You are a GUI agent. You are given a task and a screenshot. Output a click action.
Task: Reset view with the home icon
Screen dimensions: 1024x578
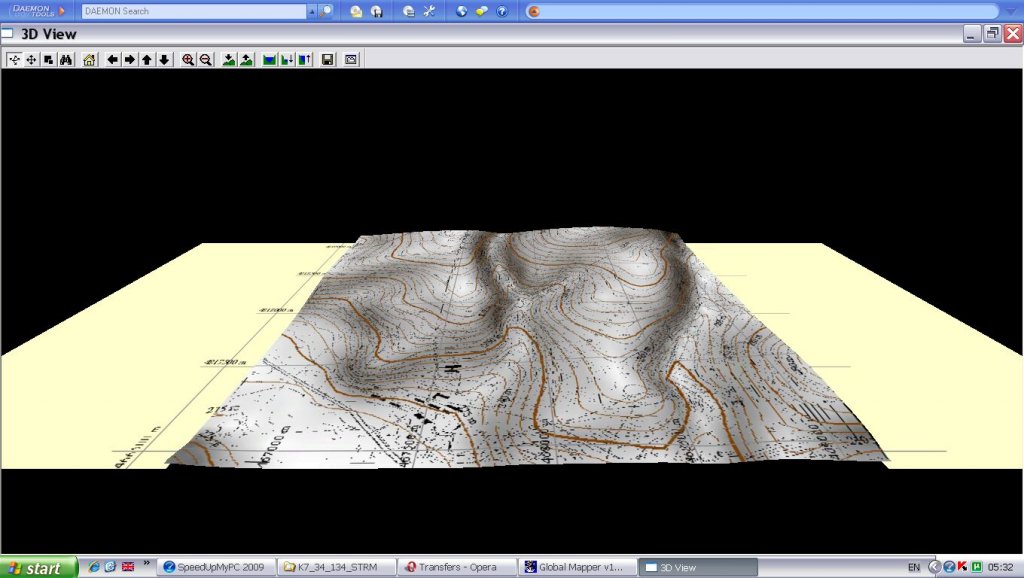coord(89,60)
